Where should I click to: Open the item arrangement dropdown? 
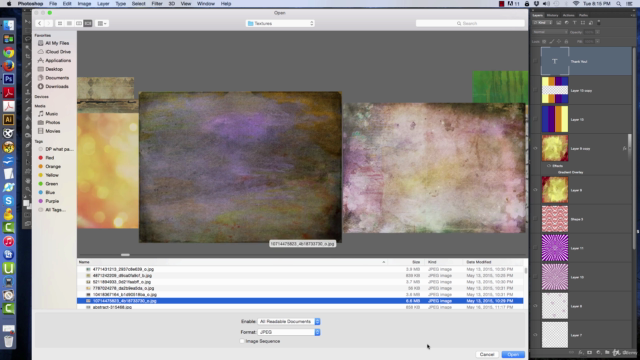tap(102, 23)
